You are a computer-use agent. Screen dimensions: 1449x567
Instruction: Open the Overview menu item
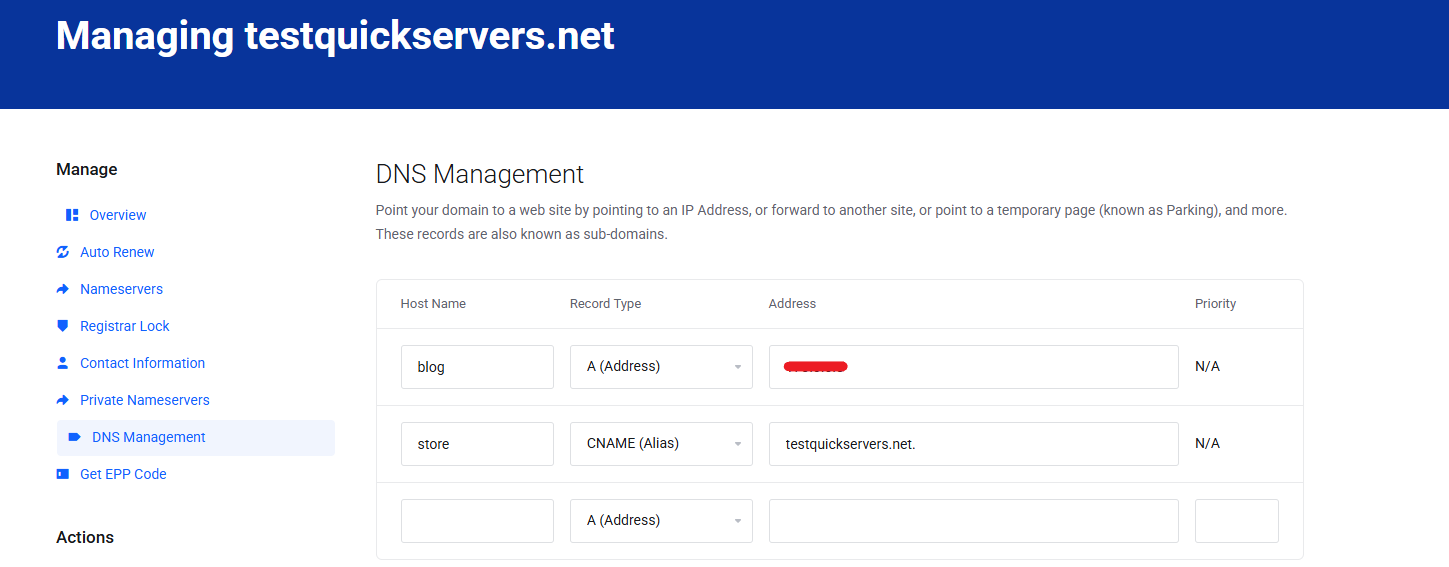click(x=118, y=215)
